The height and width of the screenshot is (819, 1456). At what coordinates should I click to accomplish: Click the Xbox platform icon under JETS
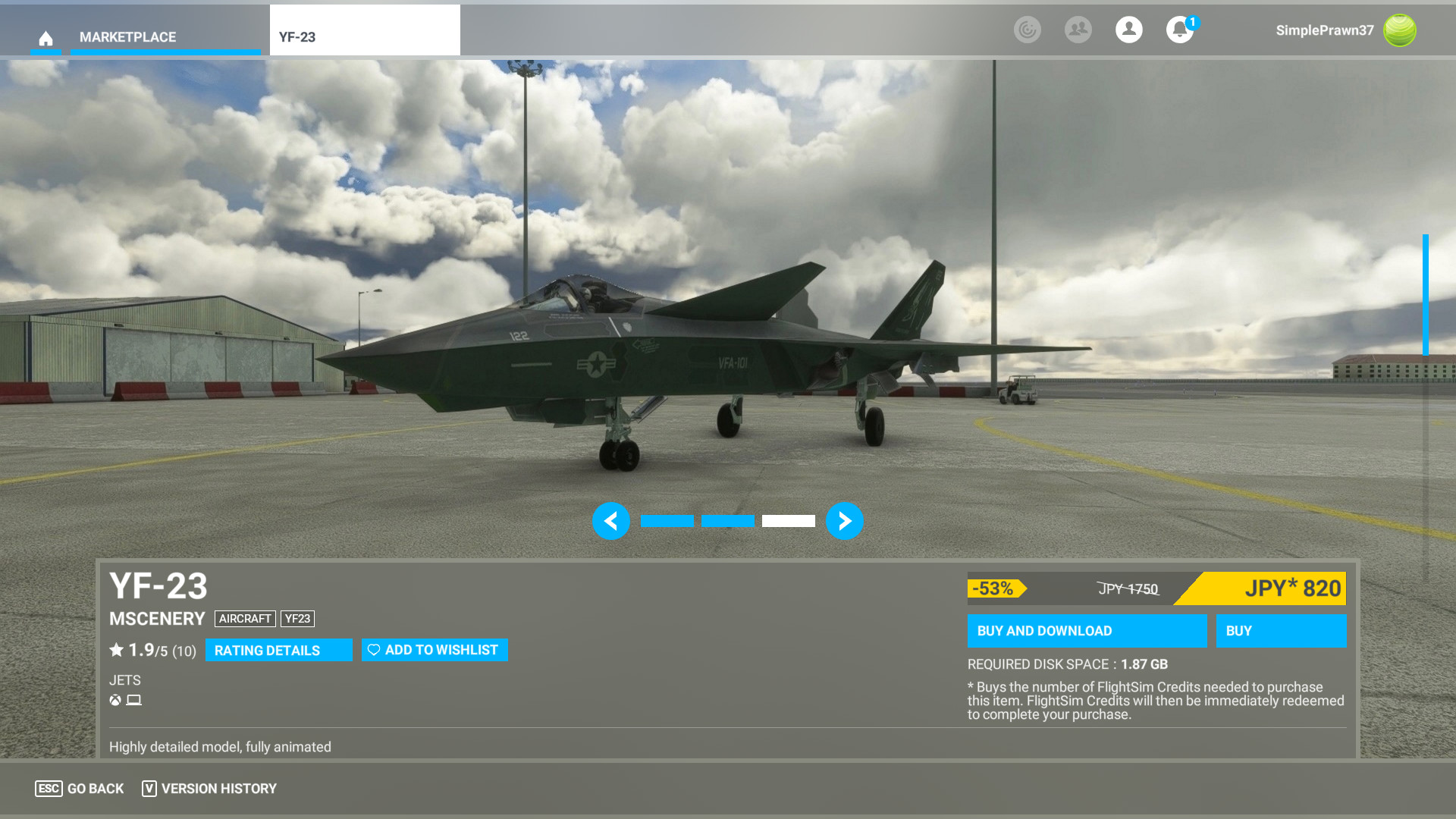point(115,700)
